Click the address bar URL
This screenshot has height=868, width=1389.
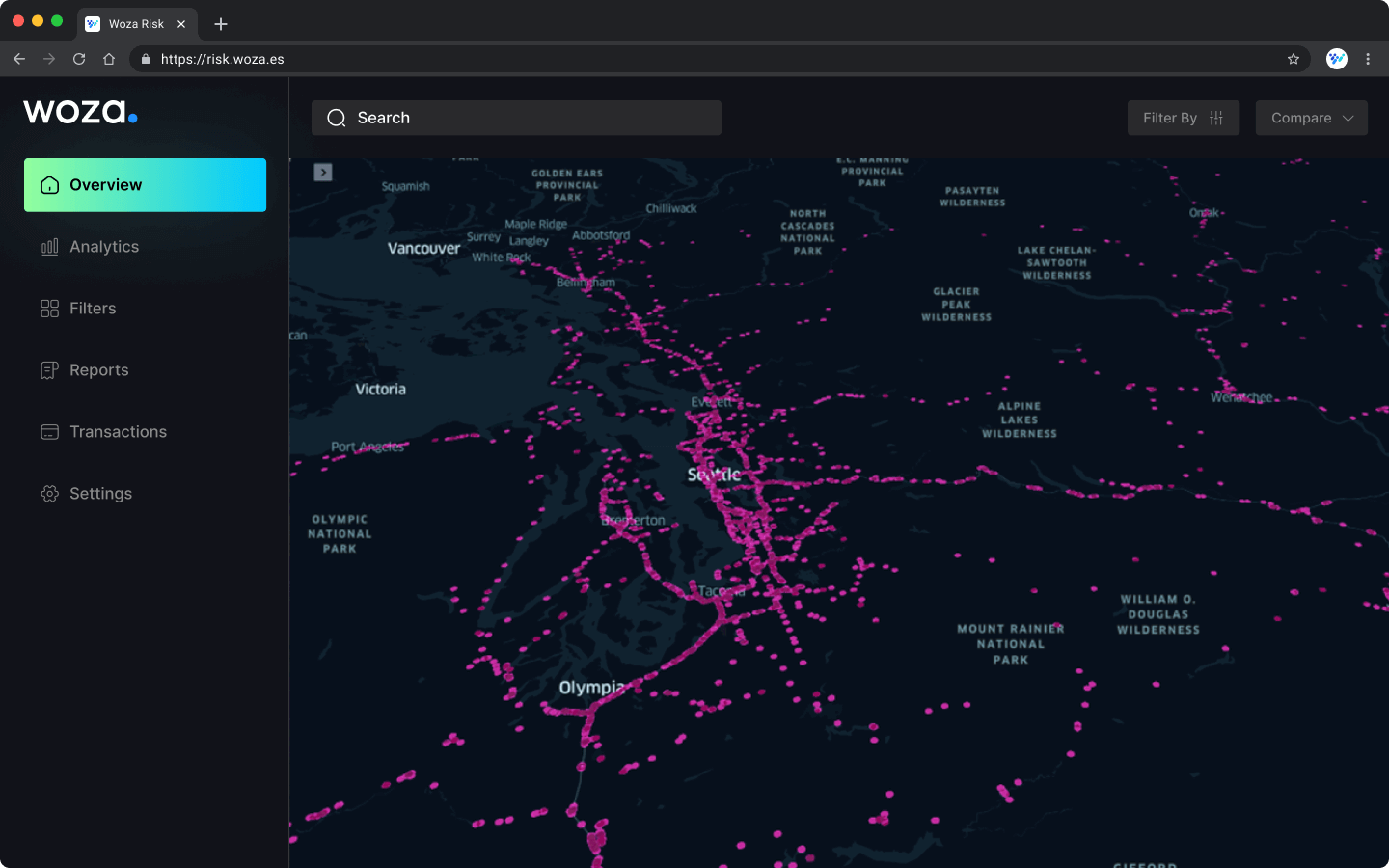click(x=223, y=59)
